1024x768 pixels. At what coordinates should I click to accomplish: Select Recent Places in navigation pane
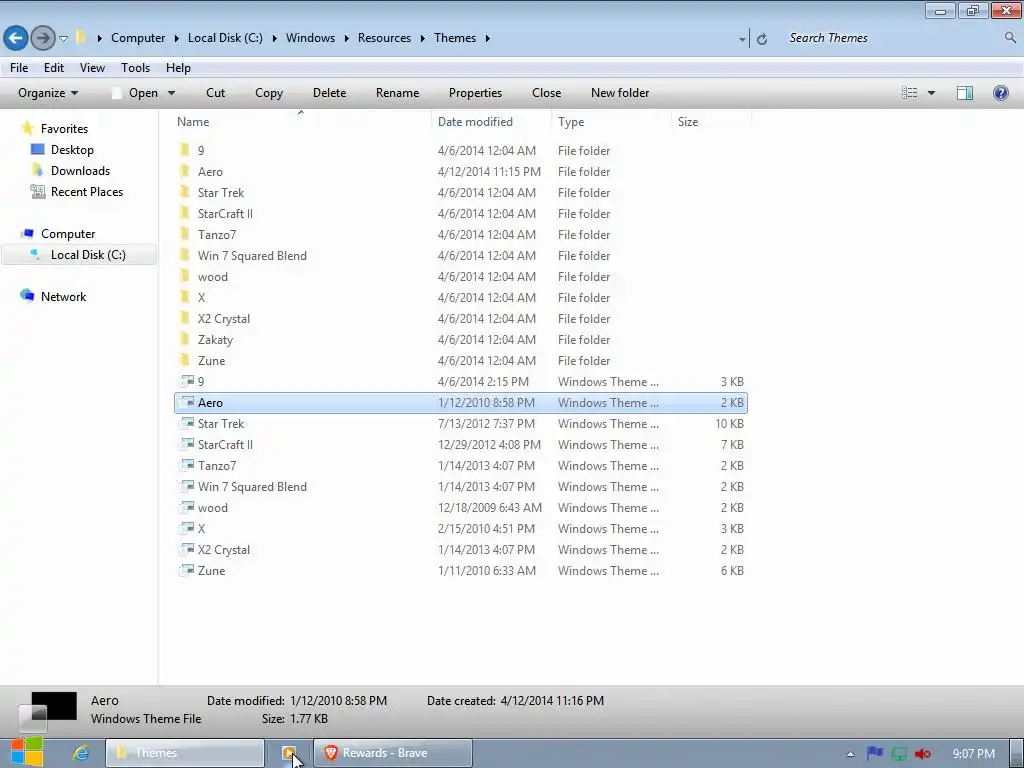87,191
